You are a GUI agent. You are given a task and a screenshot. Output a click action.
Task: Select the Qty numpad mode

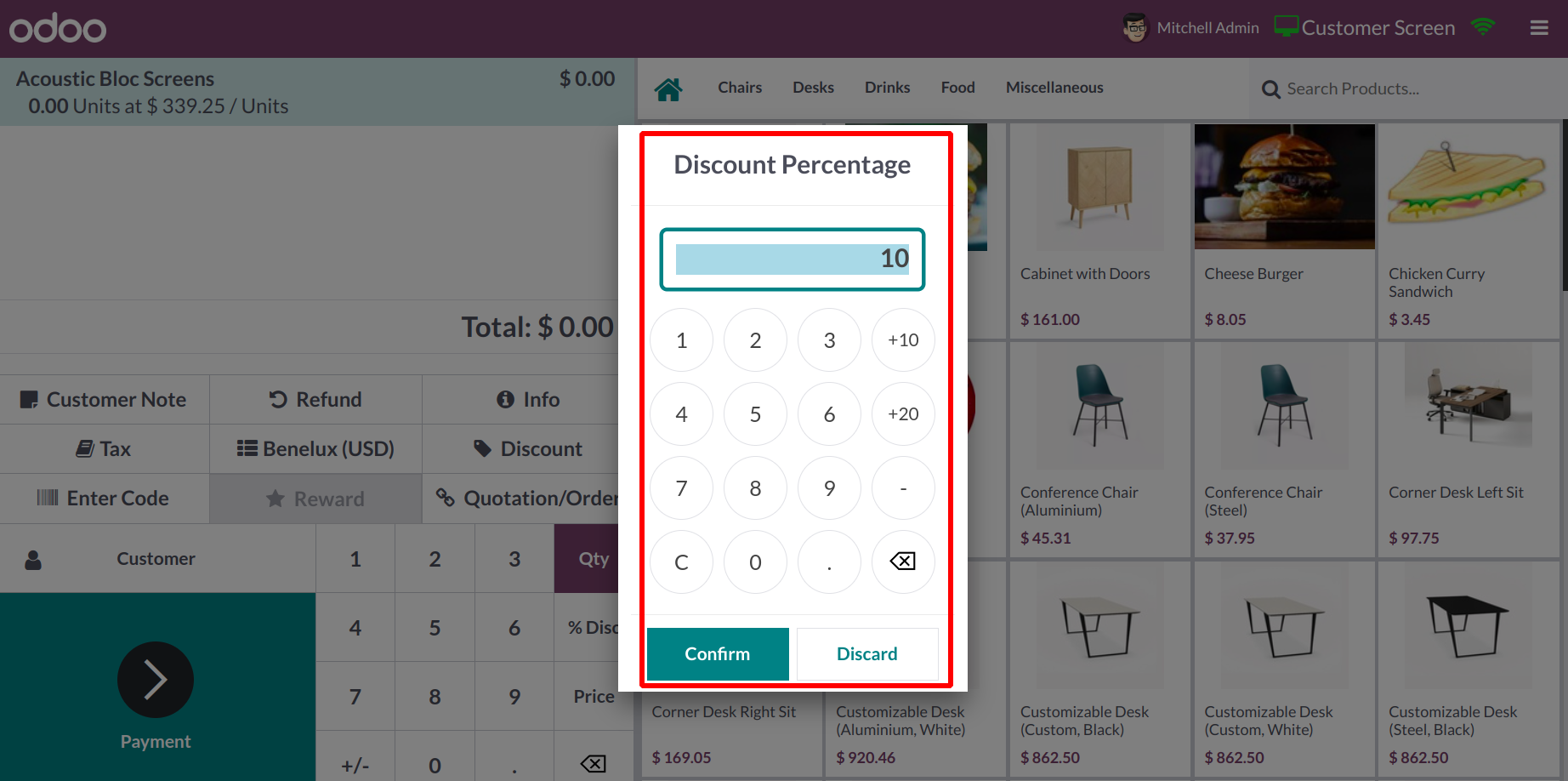(594, 558)
